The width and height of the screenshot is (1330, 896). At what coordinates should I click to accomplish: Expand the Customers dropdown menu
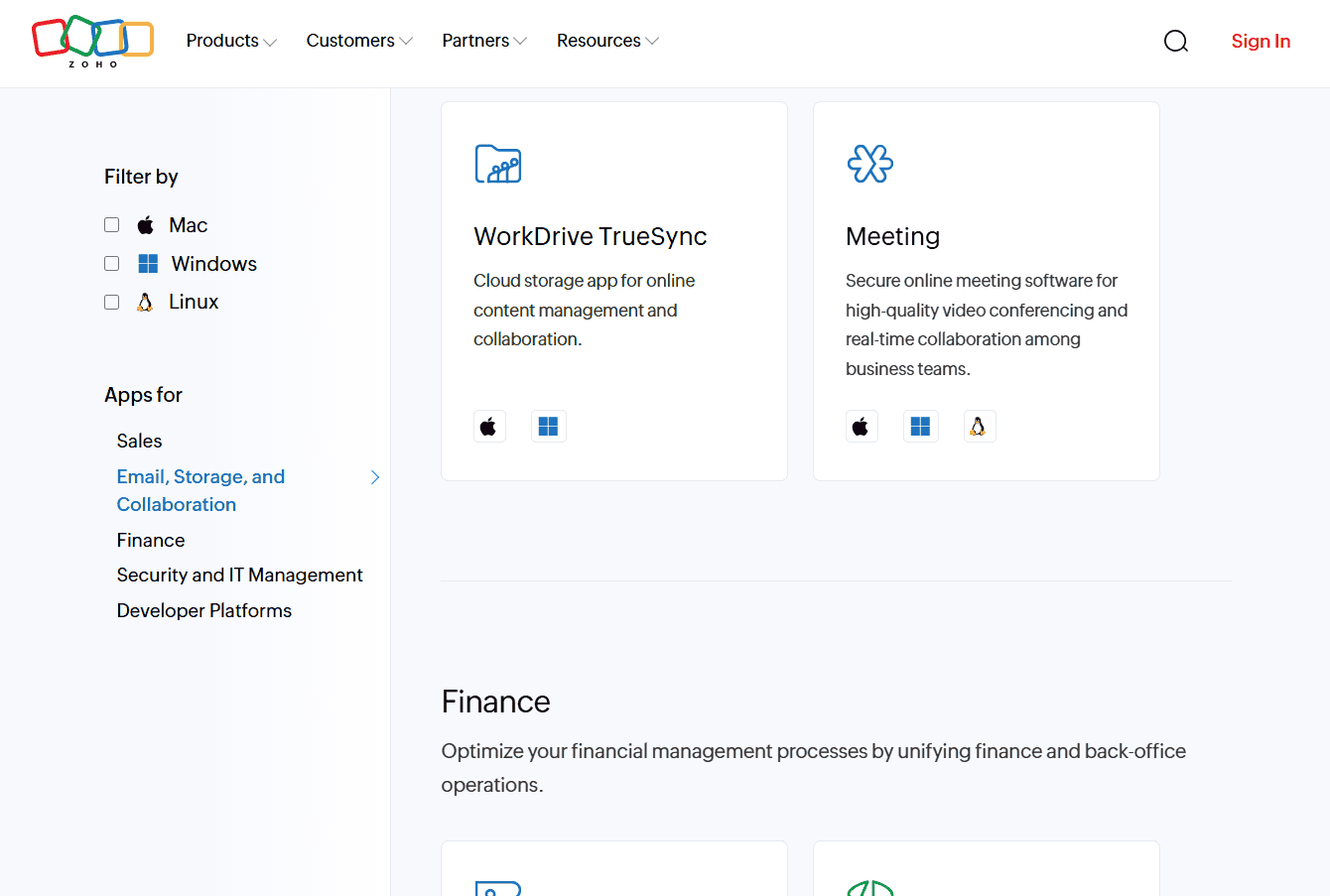click(x=359, y=41)
